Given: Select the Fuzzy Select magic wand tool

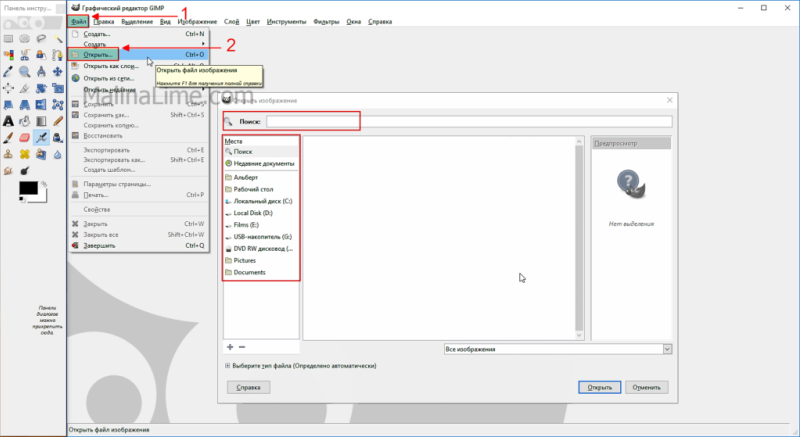Looking at the screenshot, I should (x=58, y=39).
